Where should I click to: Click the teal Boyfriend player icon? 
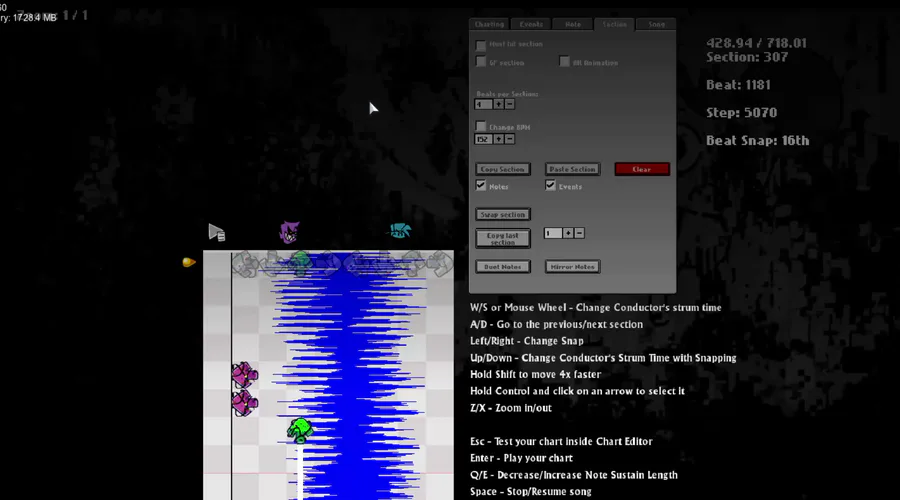pyautogui.click(x=400, y=231)
